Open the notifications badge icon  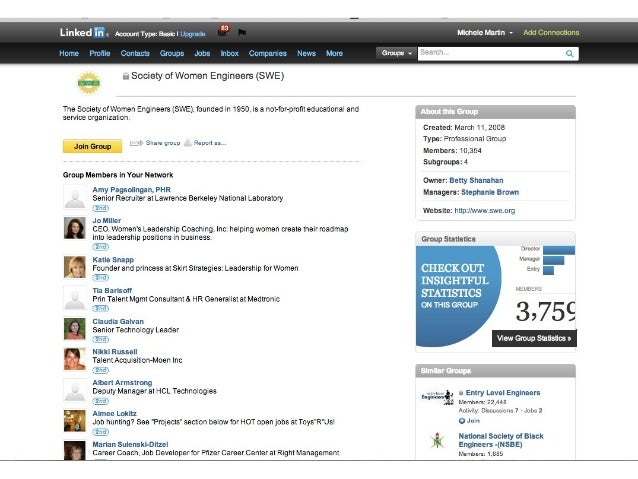(x=223, y=30)
